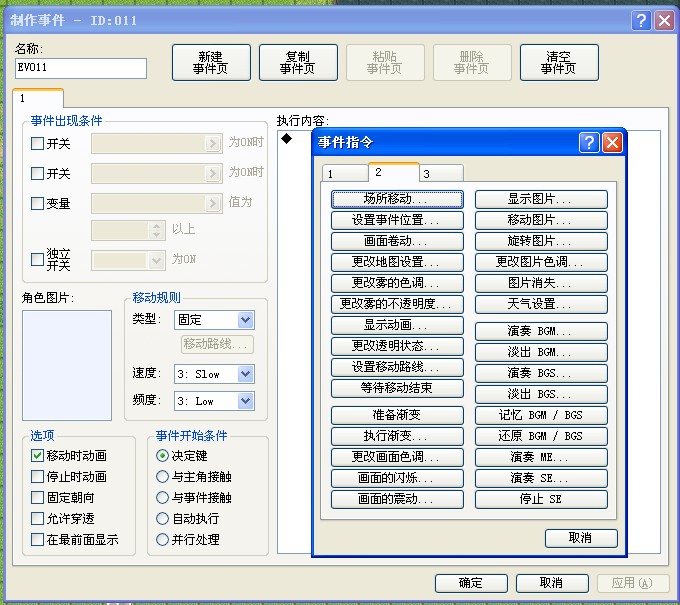Click into the 名称 field containing EV011
This screenshot has width=680, height=605.
(81, 68)
